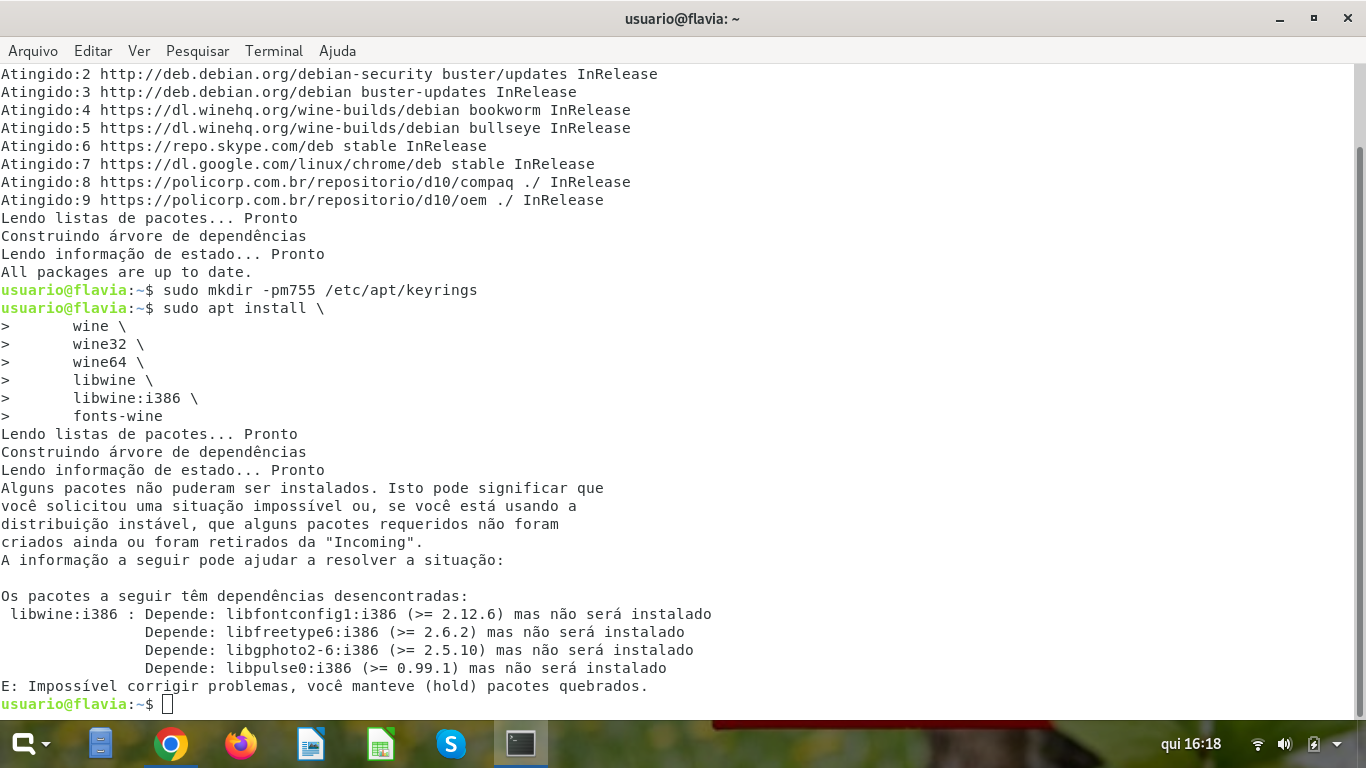Click the 'Alguns pacotes não puderam ser instalados' line
This screenshot has width=1366, height=768.
[302, 488]
